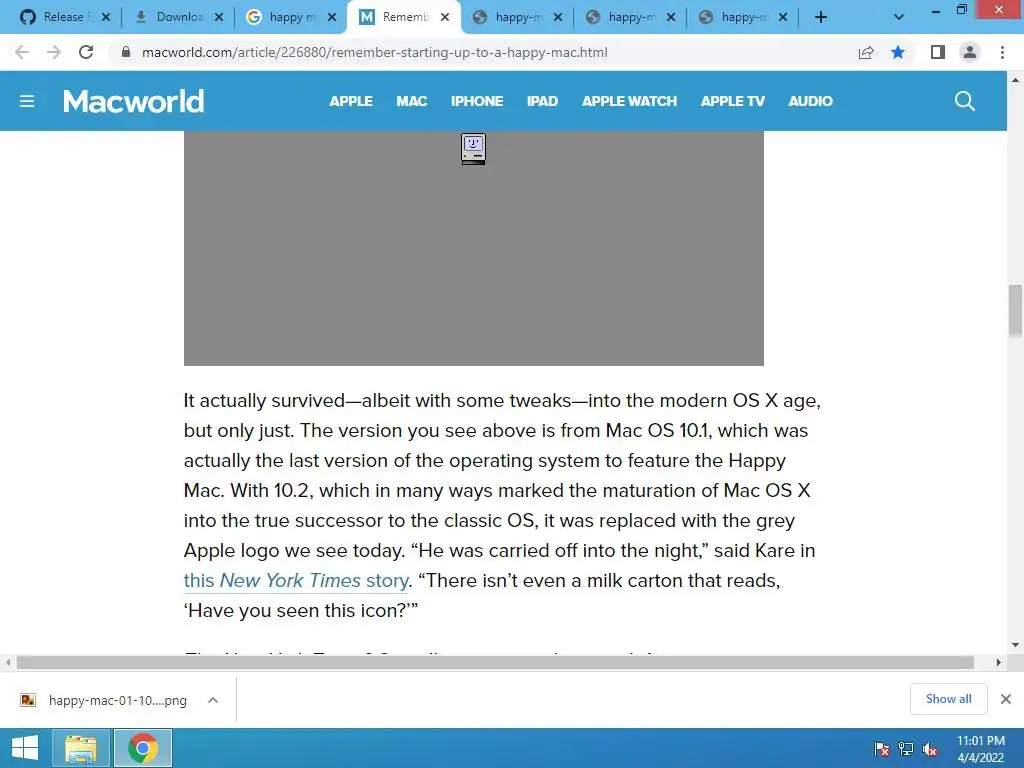Screen dimensions: 1024x768
Task: Open the MAC nav section
Action: [x=411, y=101]
